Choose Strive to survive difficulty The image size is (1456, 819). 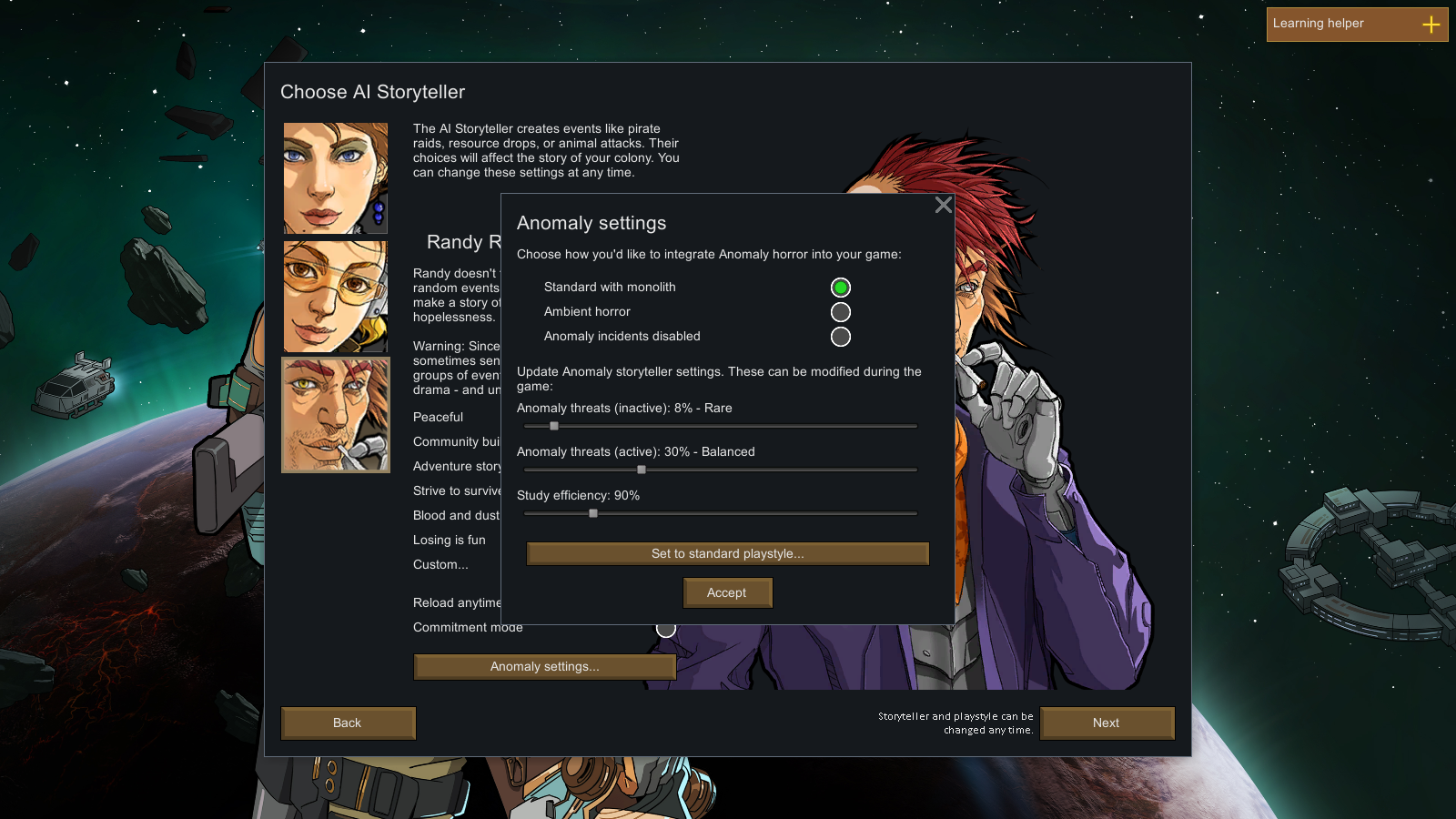457,490
